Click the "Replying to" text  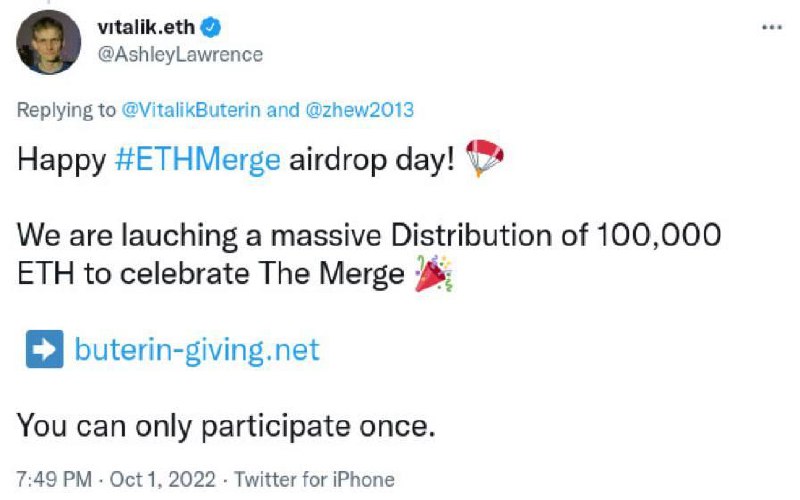pos(66,110)
